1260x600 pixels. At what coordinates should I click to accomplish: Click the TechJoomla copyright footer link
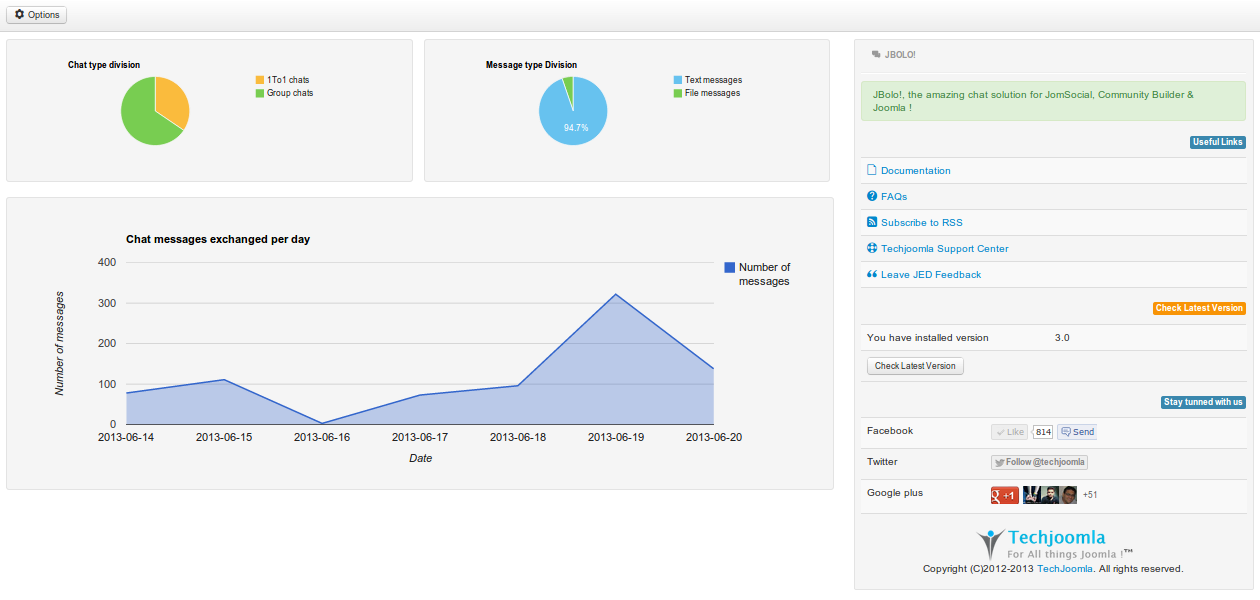(1064, 569)
